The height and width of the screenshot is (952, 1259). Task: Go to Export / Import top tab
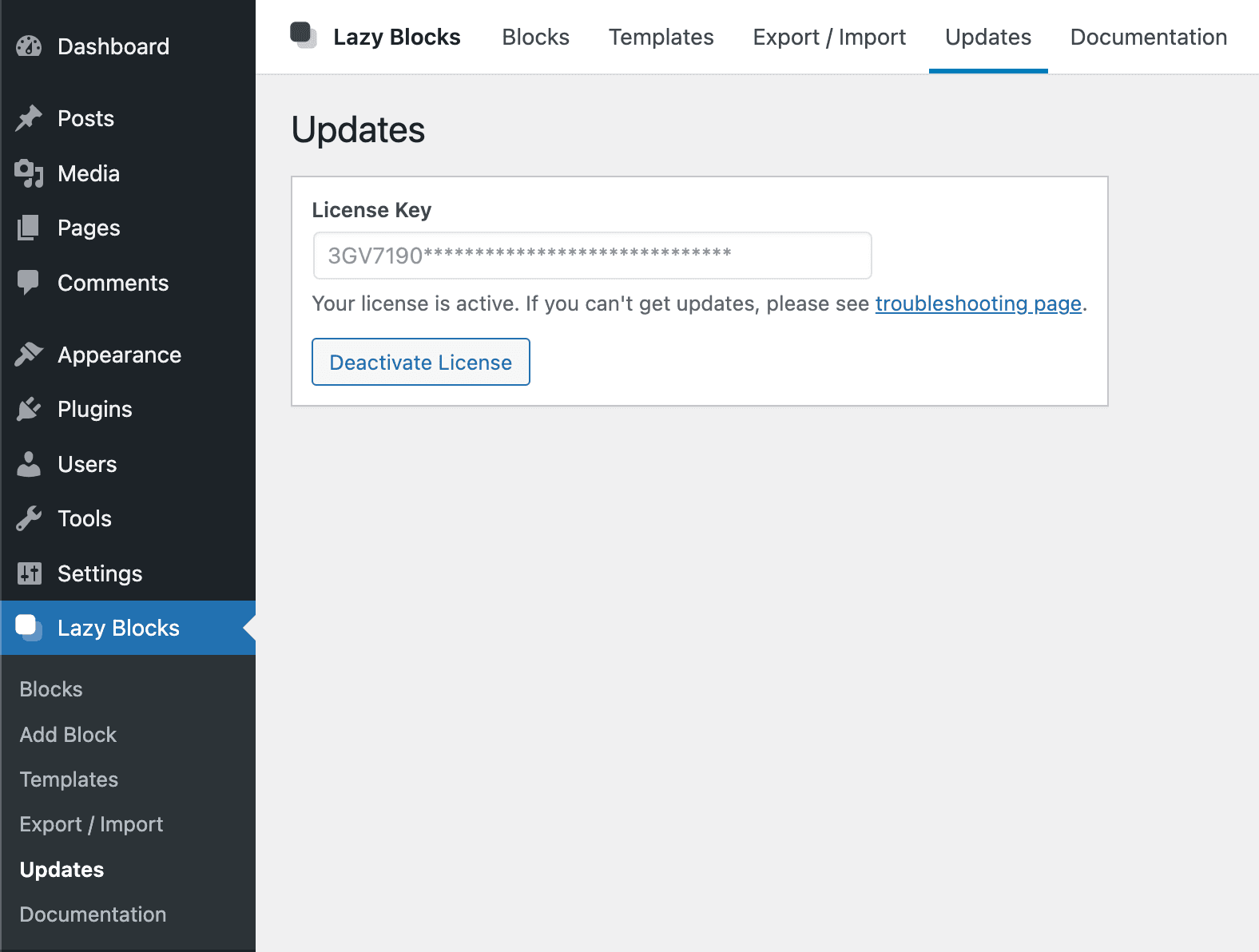pyautogui.click(x=828, y=38)
